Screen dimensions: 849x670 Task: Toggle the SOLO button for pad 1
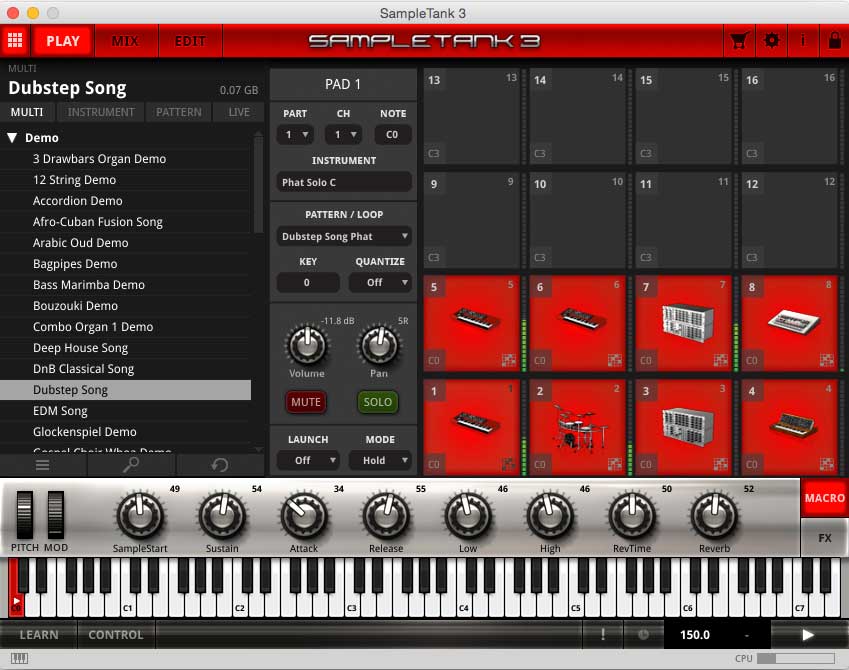377,402
